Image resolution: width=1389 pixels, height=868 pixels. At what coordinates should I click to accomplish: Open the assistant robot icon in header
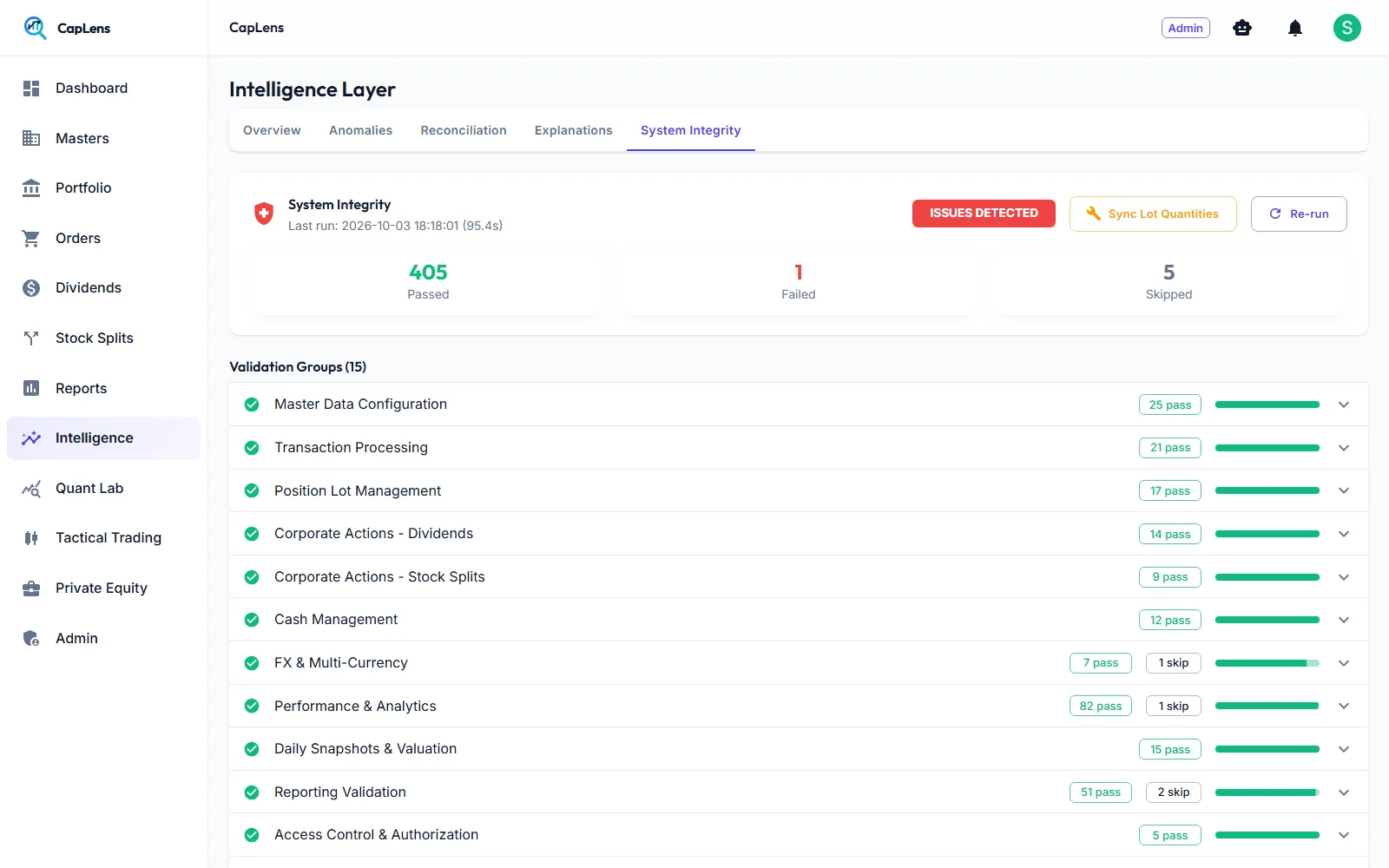(1242, 28)
